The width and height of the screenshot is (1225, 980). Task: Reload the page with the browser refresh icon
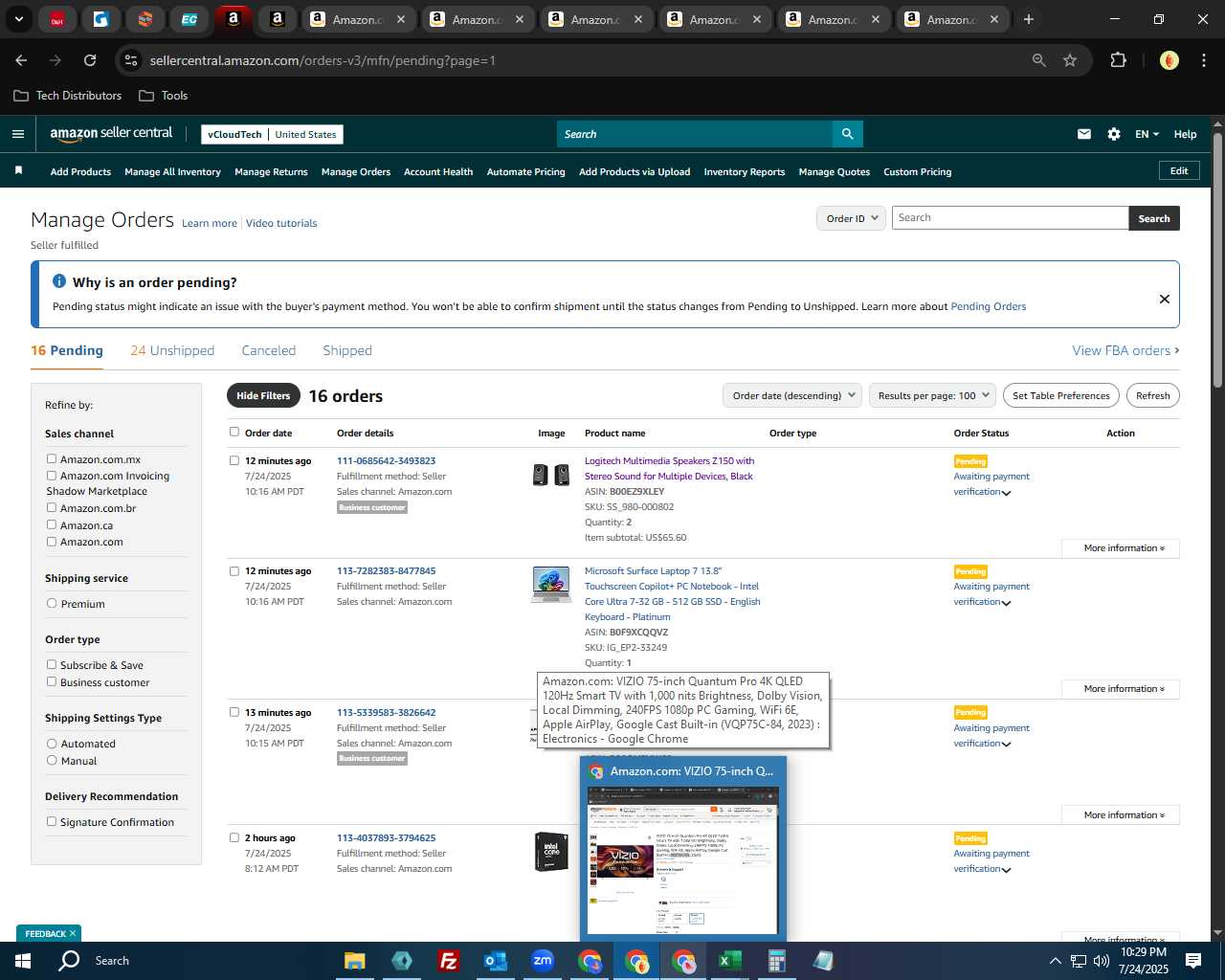click(90, 60)
